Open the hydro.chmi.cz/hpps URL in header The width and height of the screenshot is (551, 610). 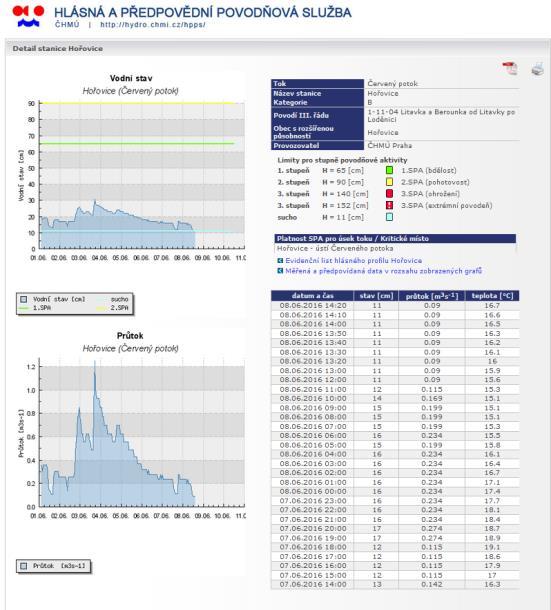(x=153, y=25)
